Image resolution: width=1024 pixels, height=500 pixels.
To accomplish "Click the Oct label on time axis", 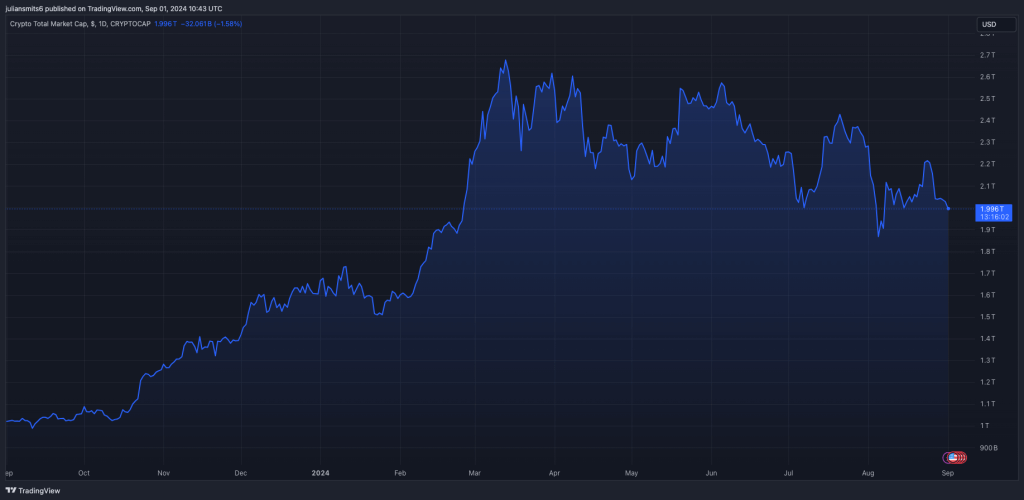I will pos(84,471).
